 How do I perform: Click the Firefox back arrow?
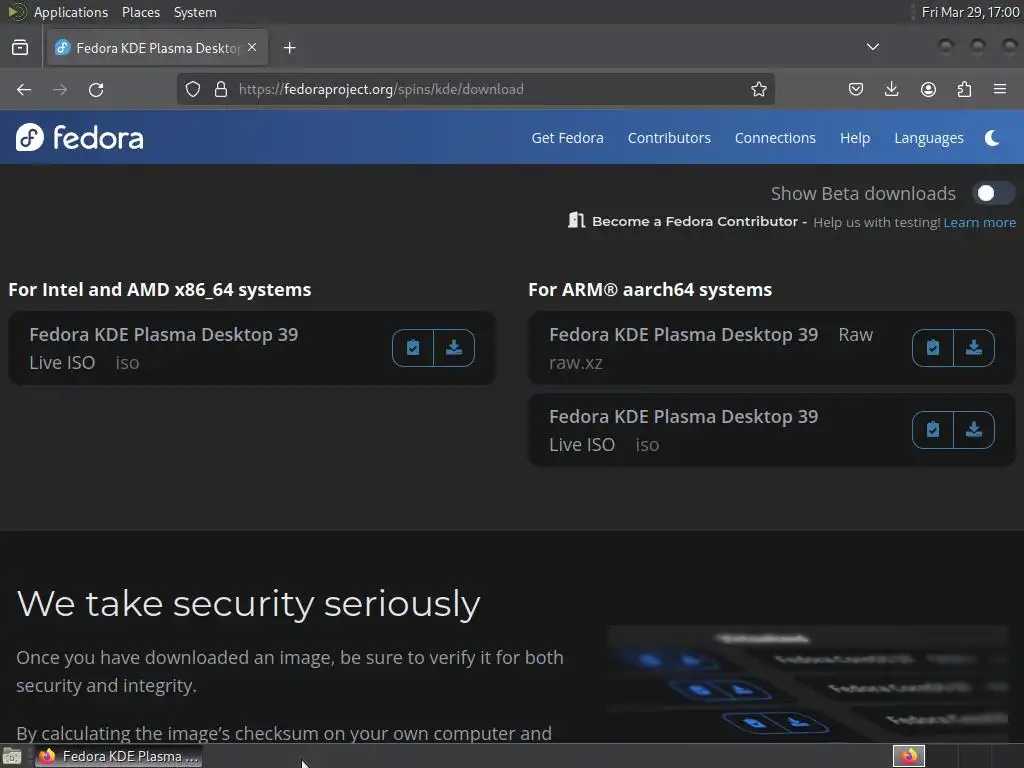coord(24,89)
